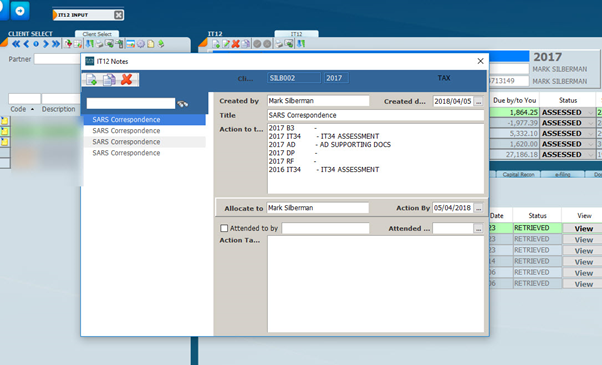602x365 pixels.
Task: Switch to the Client Select tab
Action: pyautogui.click(x=97, y=34)
